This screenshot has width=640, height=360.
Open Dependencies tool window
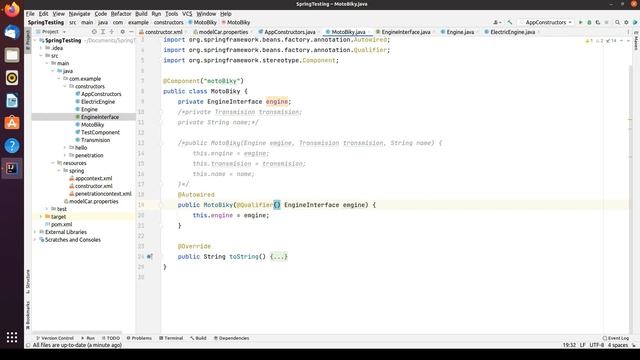pos(231,338)
